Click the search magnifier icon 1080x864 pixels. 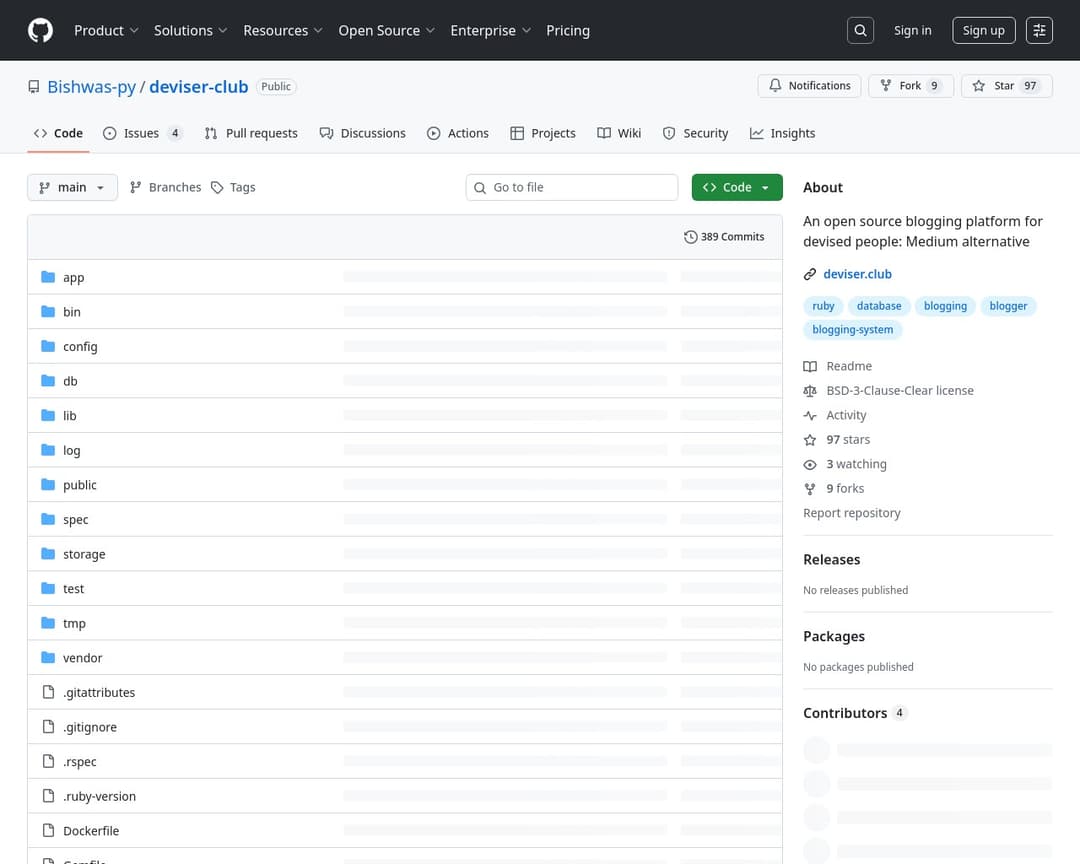click(x=860, y=30)
